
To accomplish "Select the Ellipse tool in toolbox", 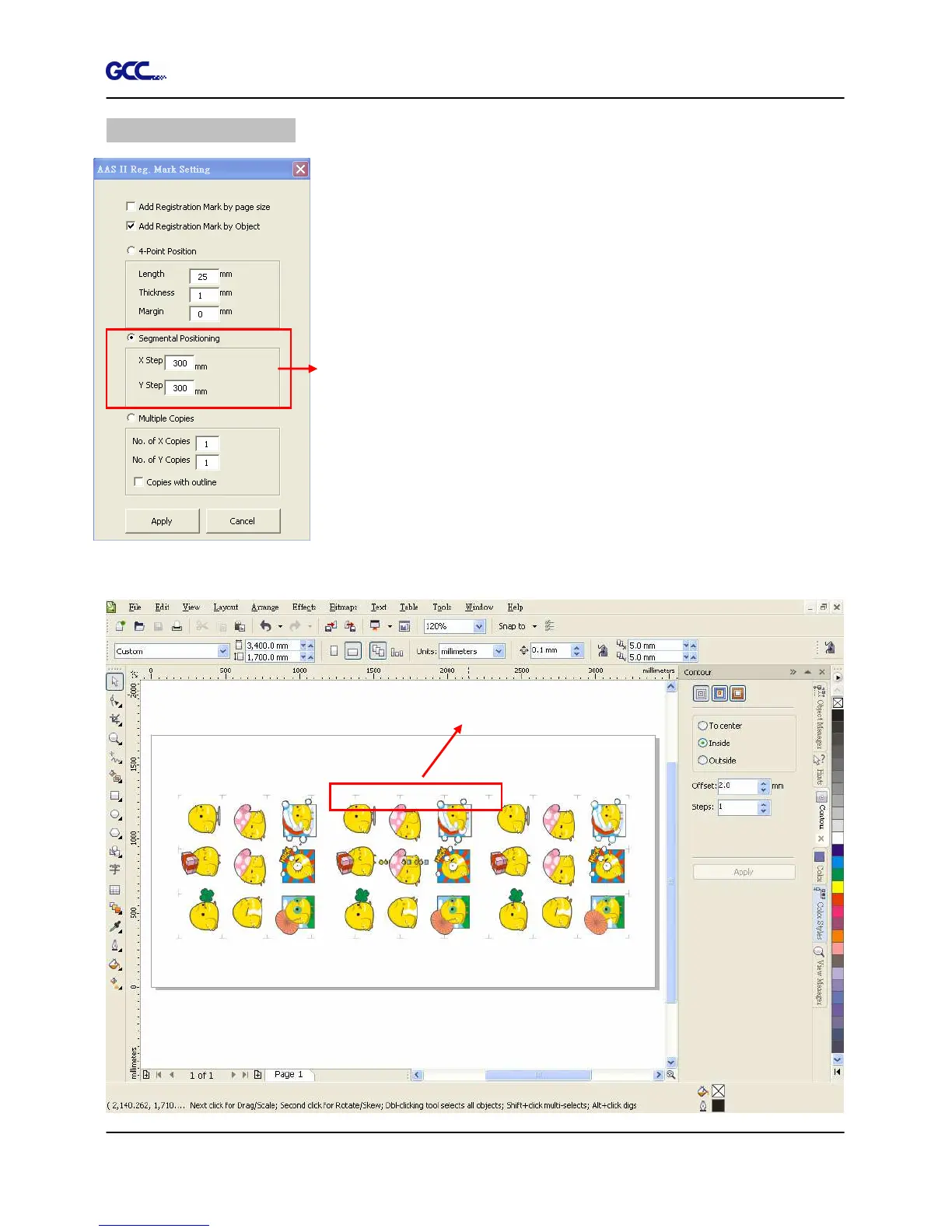I will pos(115,814).
